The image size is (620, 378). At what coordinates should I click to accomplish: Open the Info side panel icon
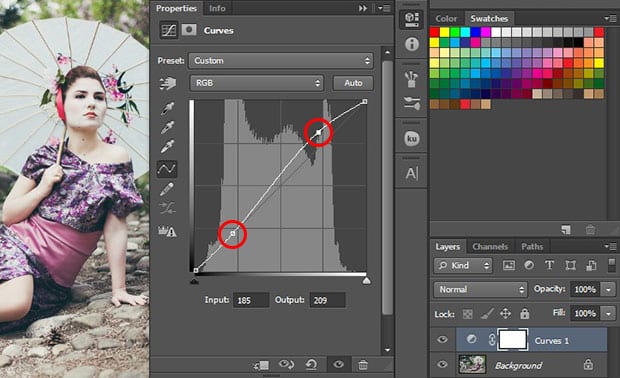coord(412,44)
